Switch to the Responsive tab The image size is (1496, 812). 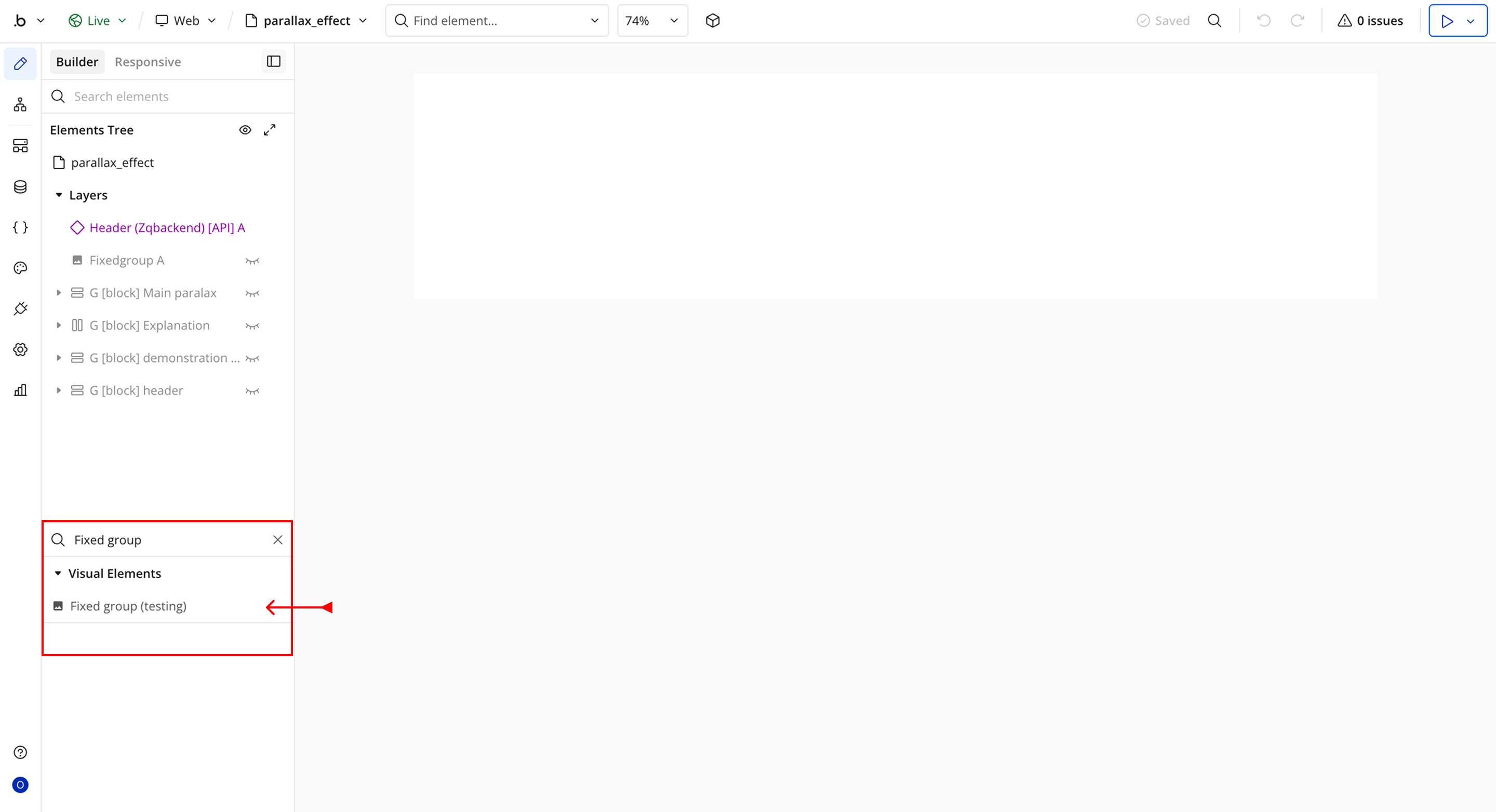(148, 62)
